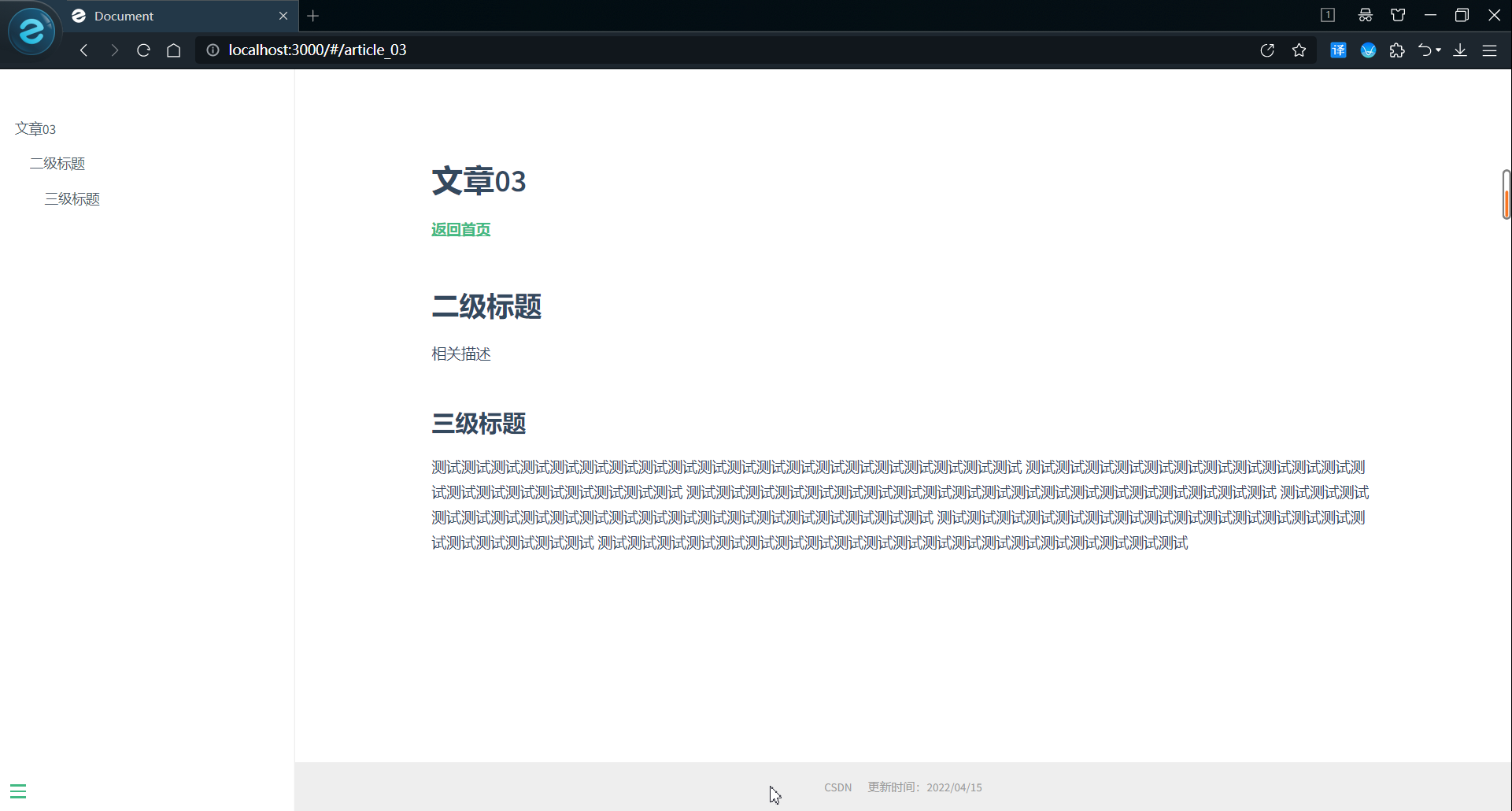Click the 更新时间：2022/04/15 footer text

pos(925,787)
